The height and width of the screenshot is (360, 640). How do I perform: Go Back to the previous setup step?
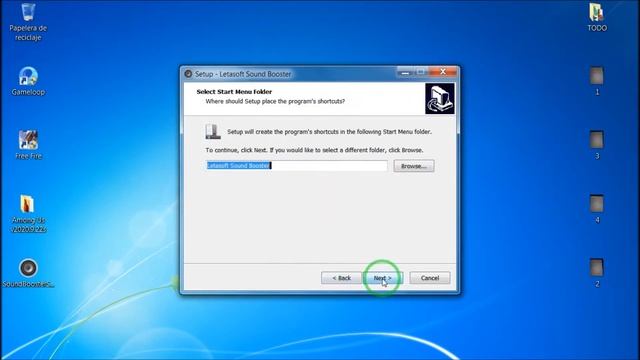click(x=341, y=278)
